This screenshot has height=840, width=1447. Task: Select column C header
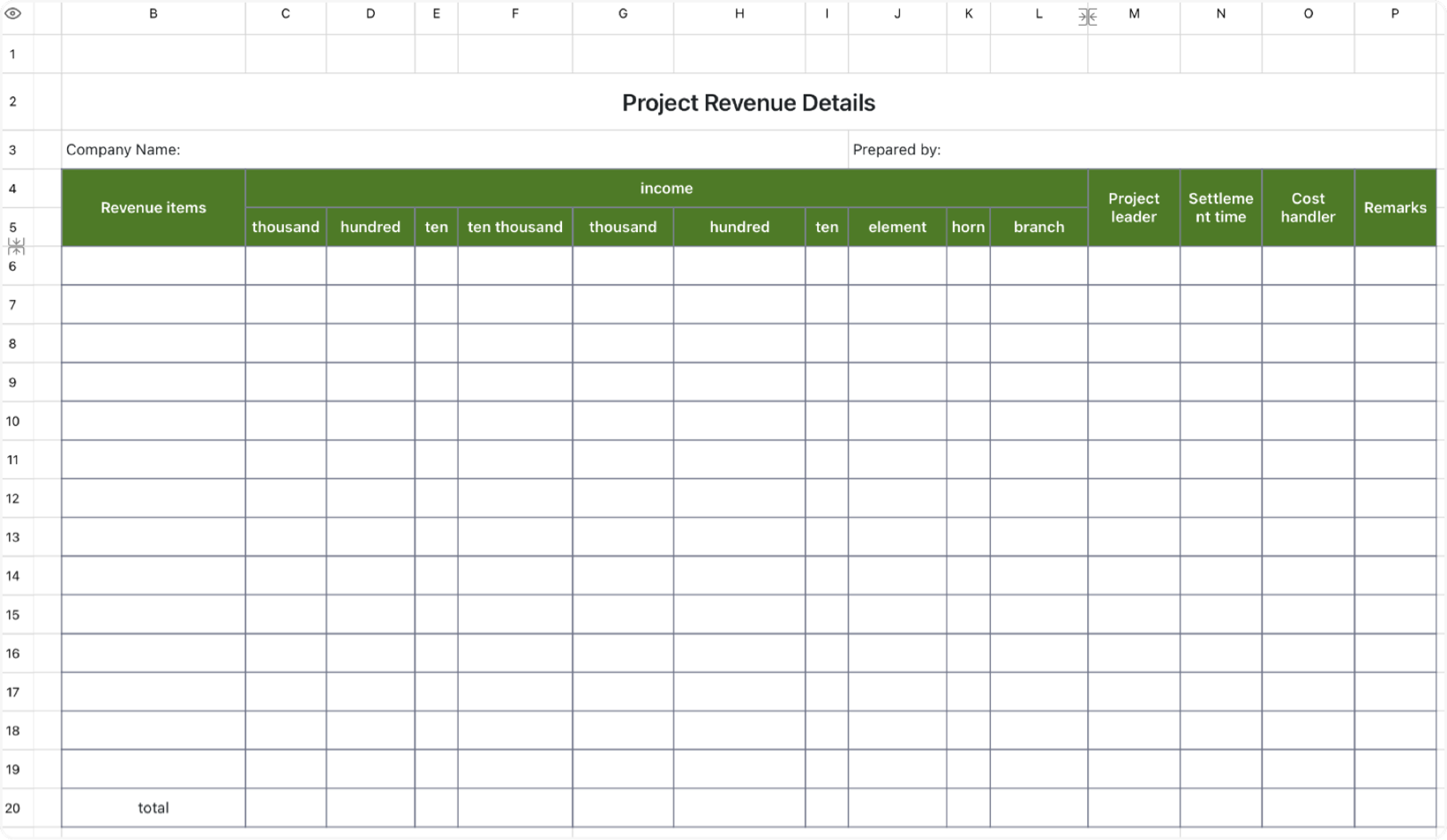pos(286,14)
